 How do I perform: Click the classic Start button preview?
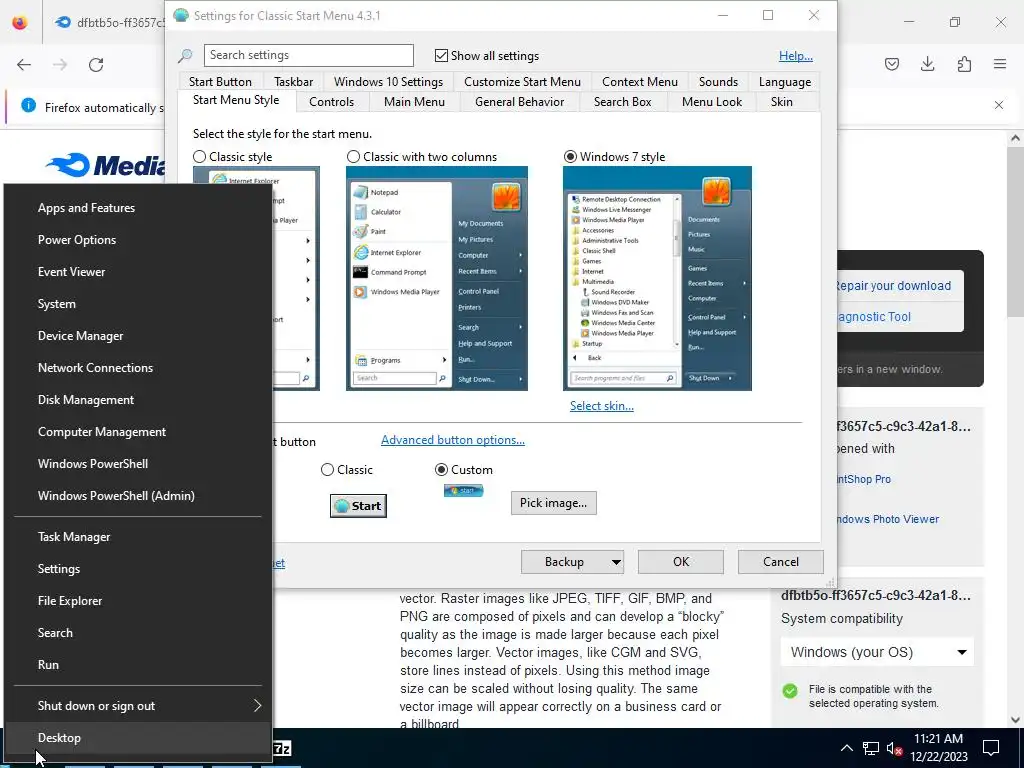[359, 506]
